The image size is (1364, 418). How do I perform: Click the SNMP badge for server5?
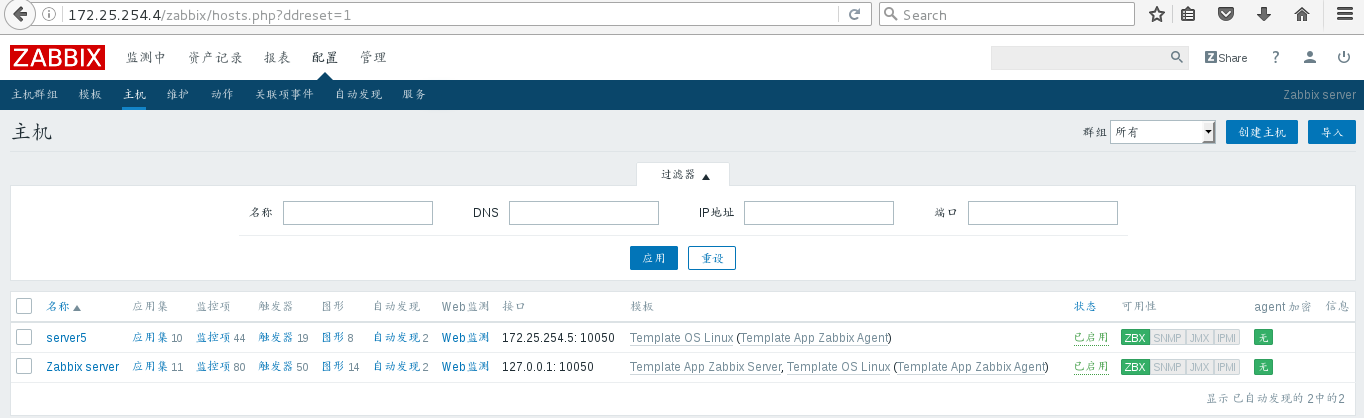pos(1167,338)
